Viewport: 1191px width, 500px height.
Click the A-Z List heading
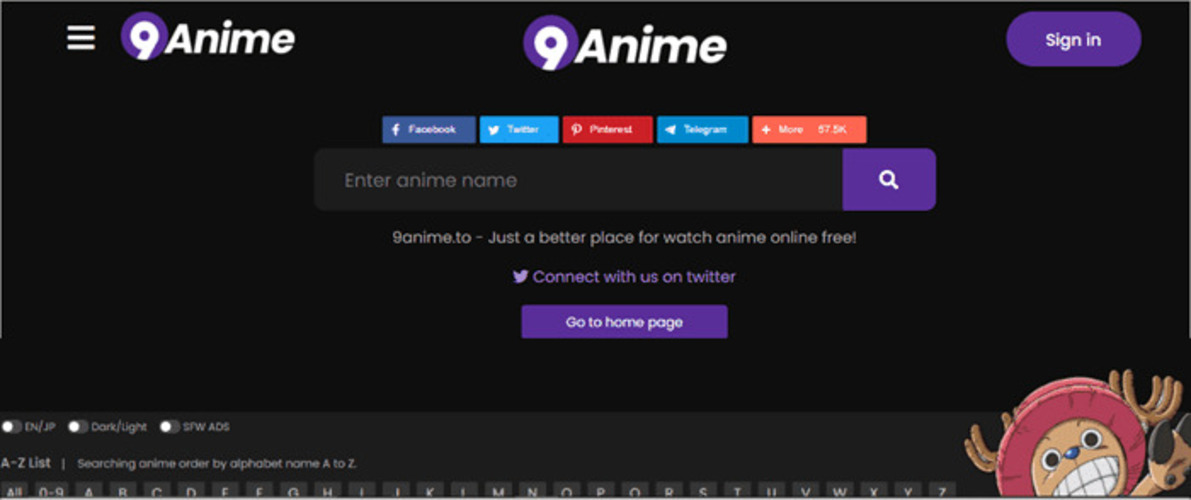point(26,463)
